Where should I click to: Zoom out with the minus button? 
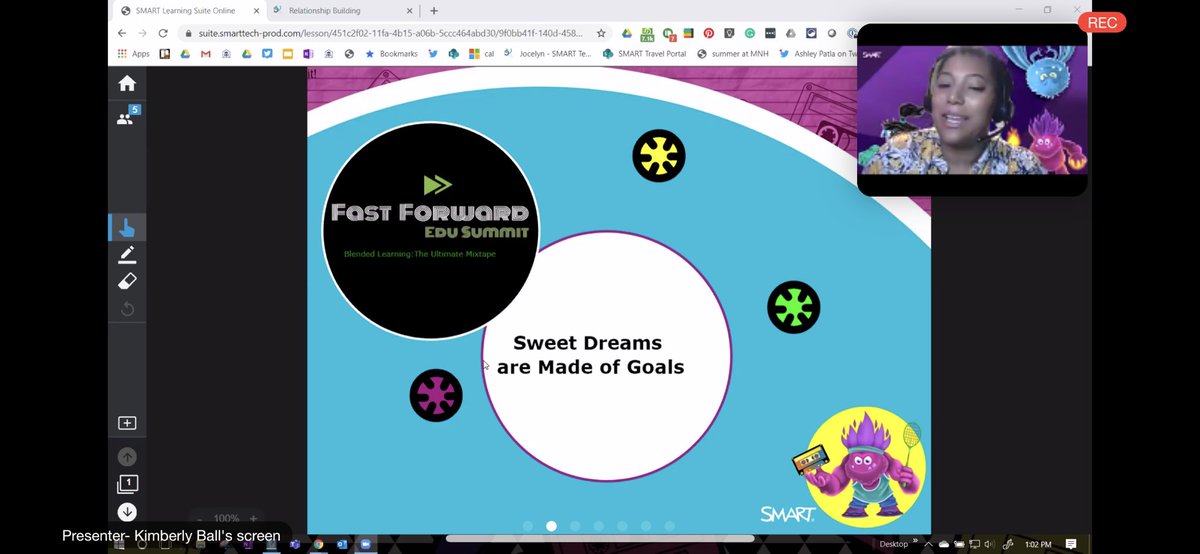[200, 519]
